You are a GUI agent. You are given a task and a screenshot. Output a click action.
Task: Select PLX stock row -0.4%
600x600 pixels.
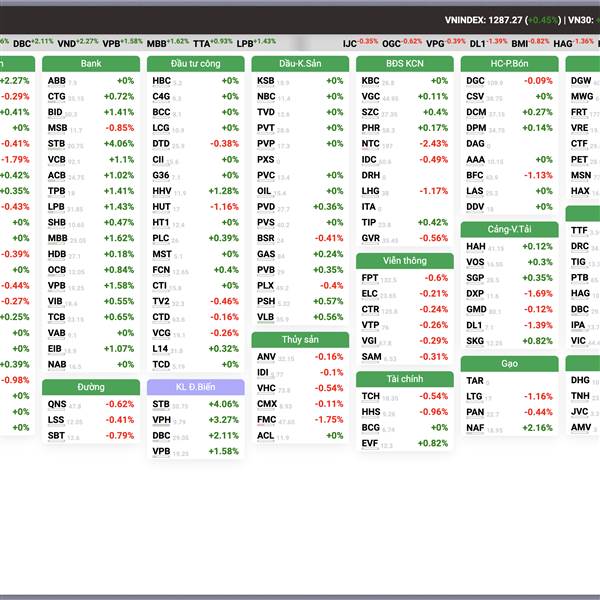(x=300, y=285)
